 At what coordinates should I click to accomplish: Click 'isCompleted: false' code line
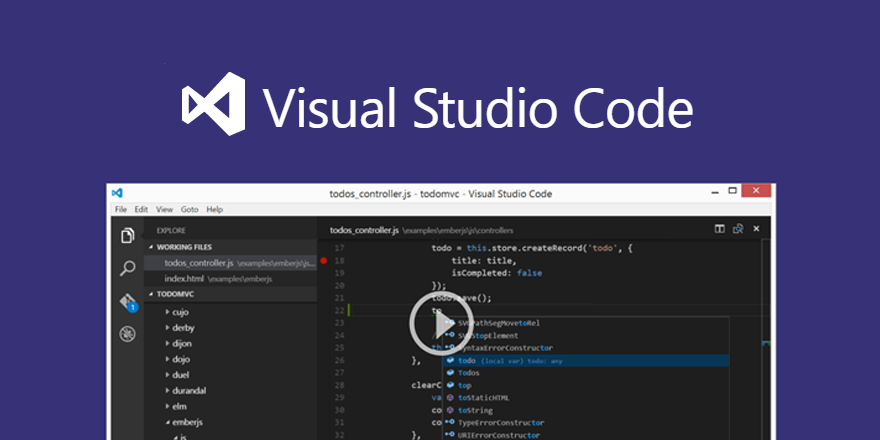tap(497, 273)
